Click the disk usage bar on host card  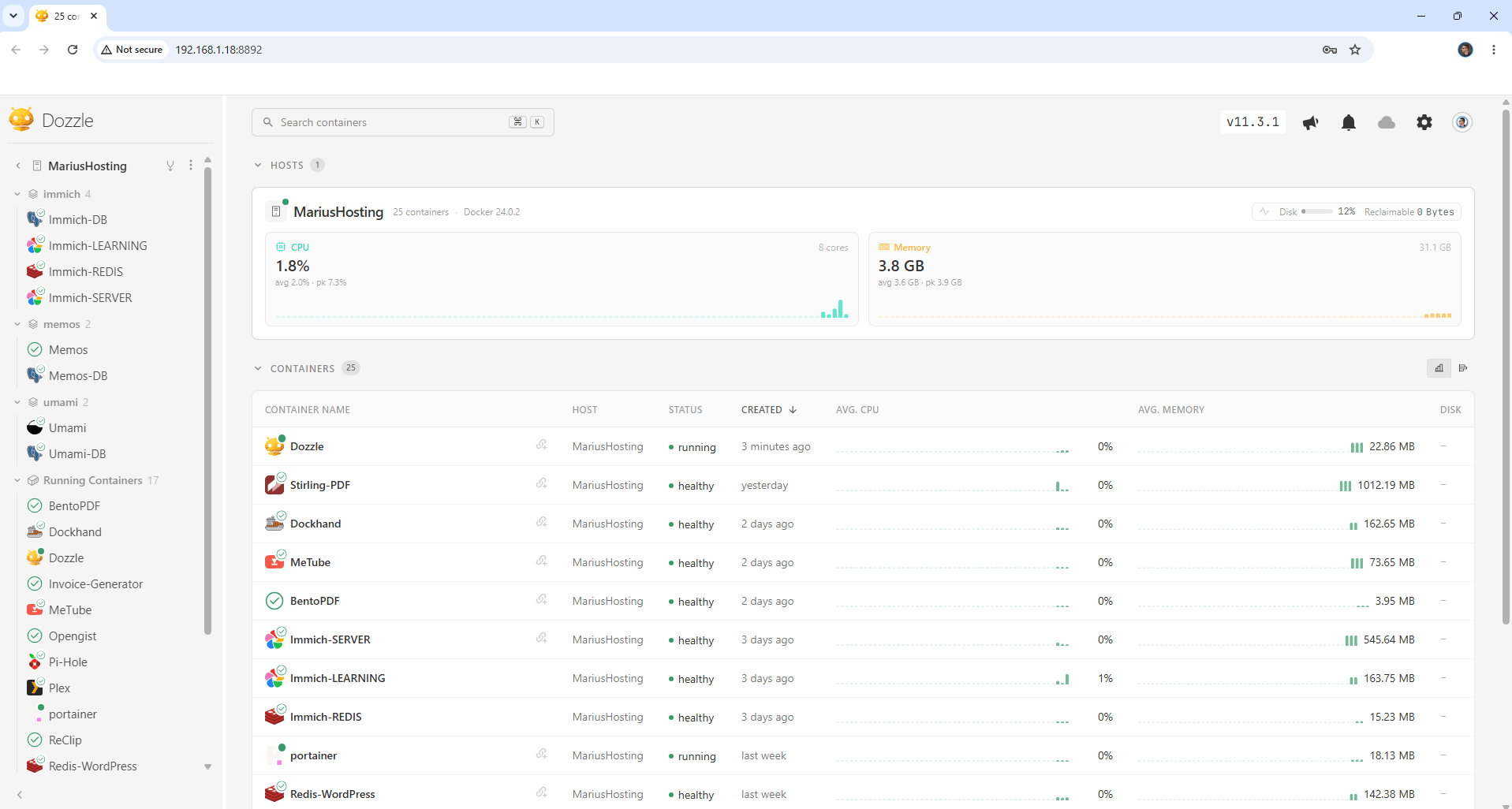[x=1317, y=211]
